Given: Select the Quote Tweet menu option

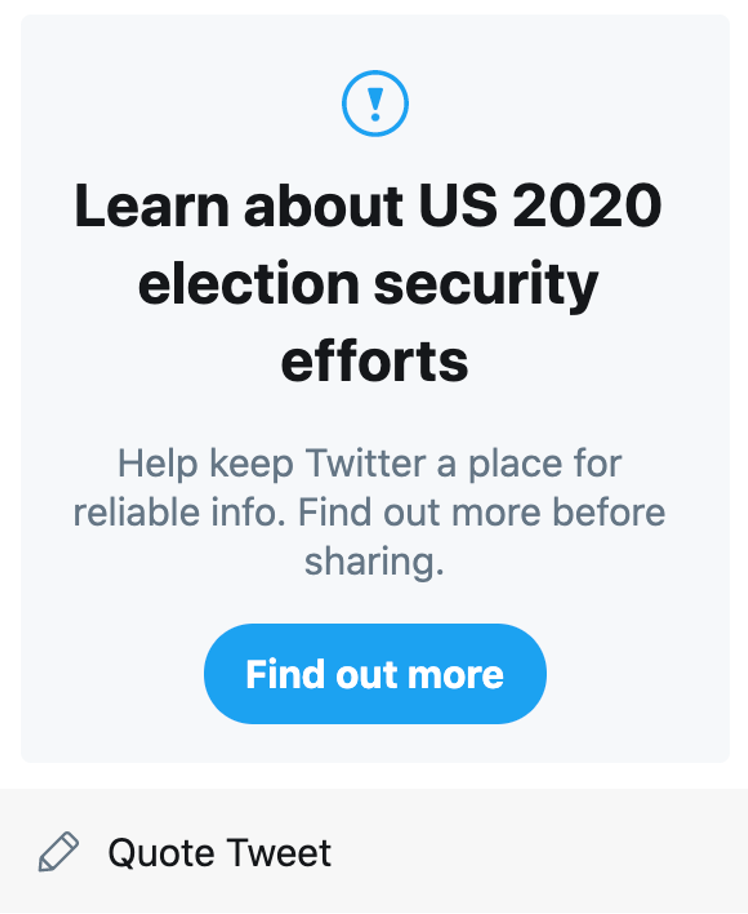Looking at the screenshot, I should click(219, 853).
